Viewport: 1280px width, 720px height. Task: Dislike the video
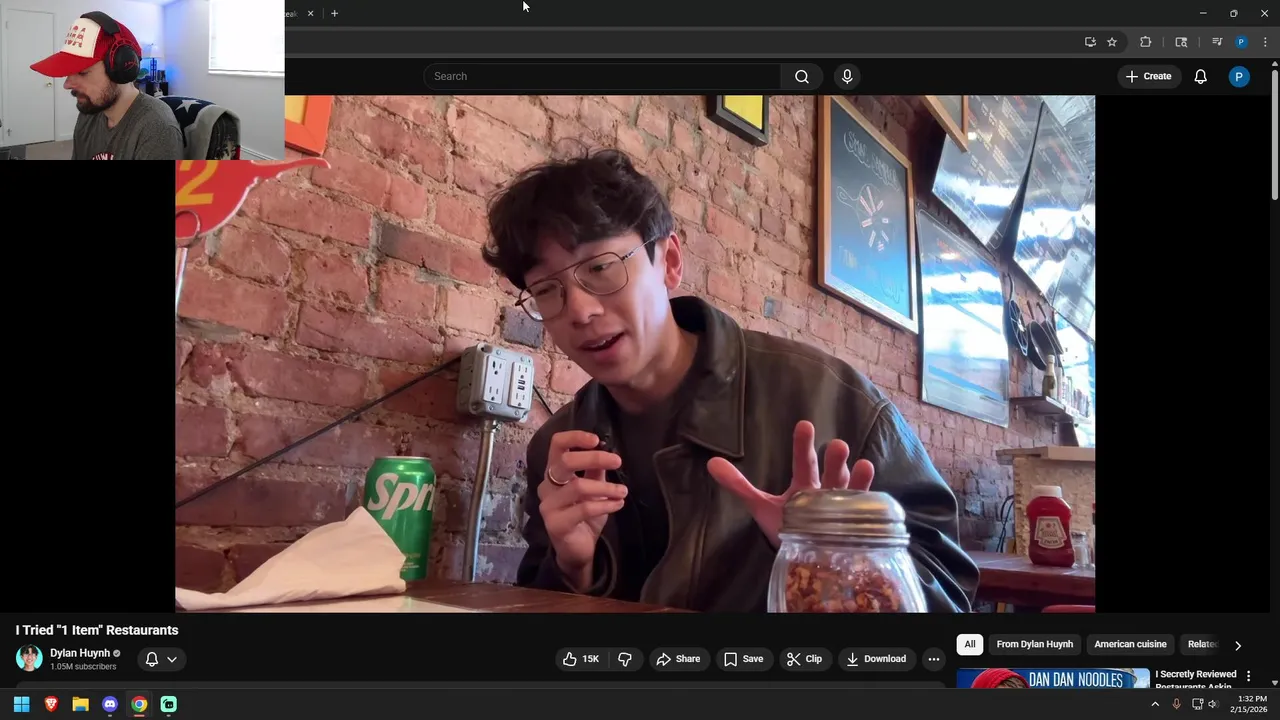coord(625,659)
